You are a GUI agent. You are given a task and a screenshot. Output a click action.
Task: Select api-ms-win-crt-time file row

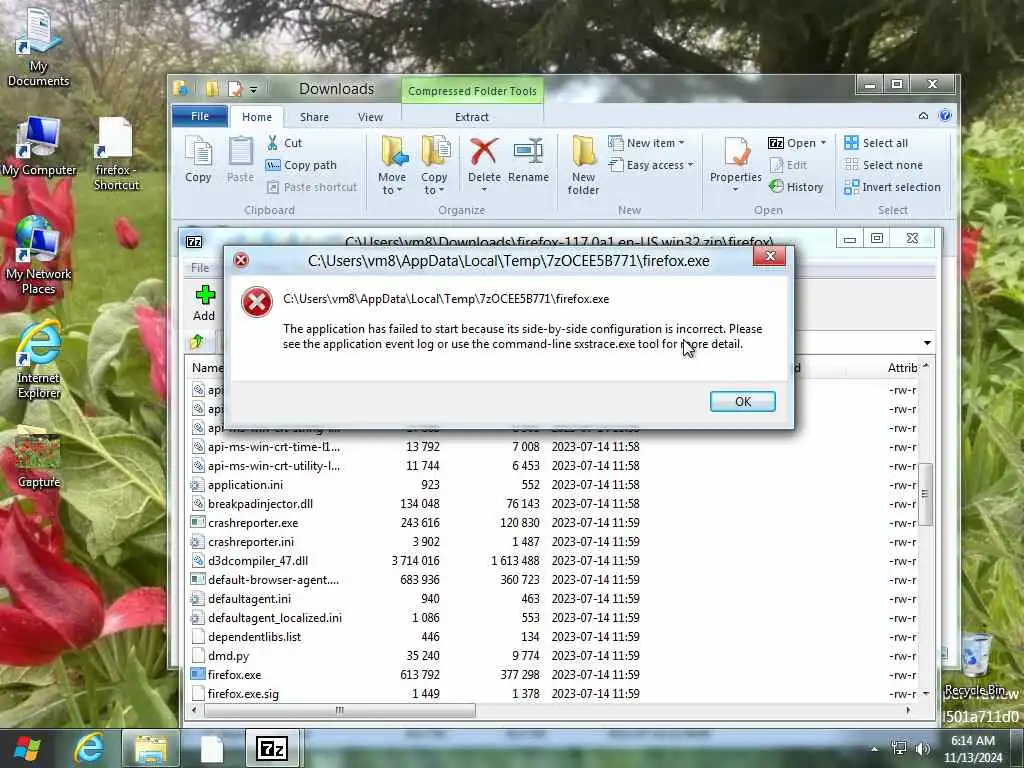tap(274, 447)
